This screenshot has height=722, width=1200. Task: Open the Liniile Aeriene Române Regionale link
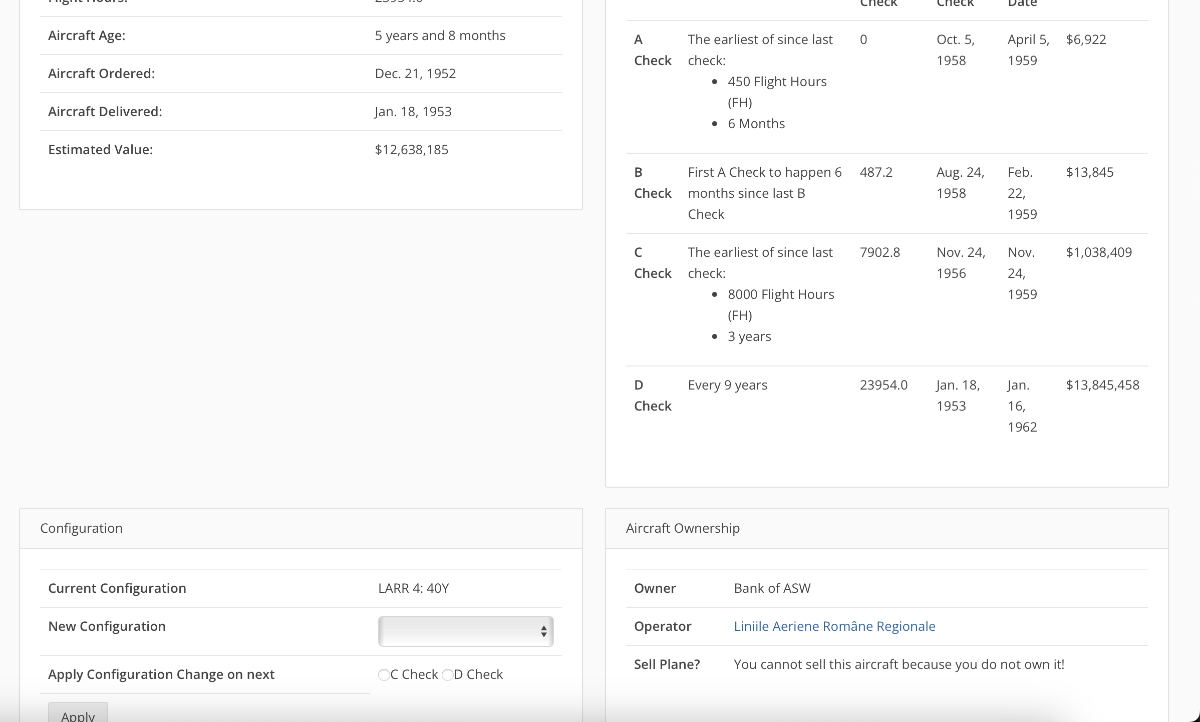[834, 627]
